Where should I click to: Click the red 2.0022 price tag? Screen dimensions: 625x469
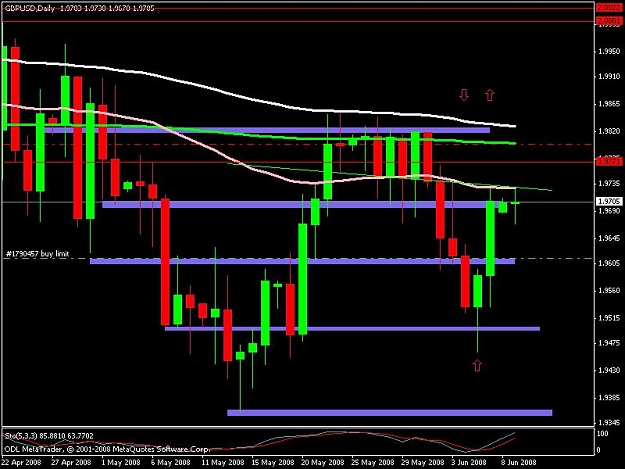pyautogui.click(x=609, y=8)
